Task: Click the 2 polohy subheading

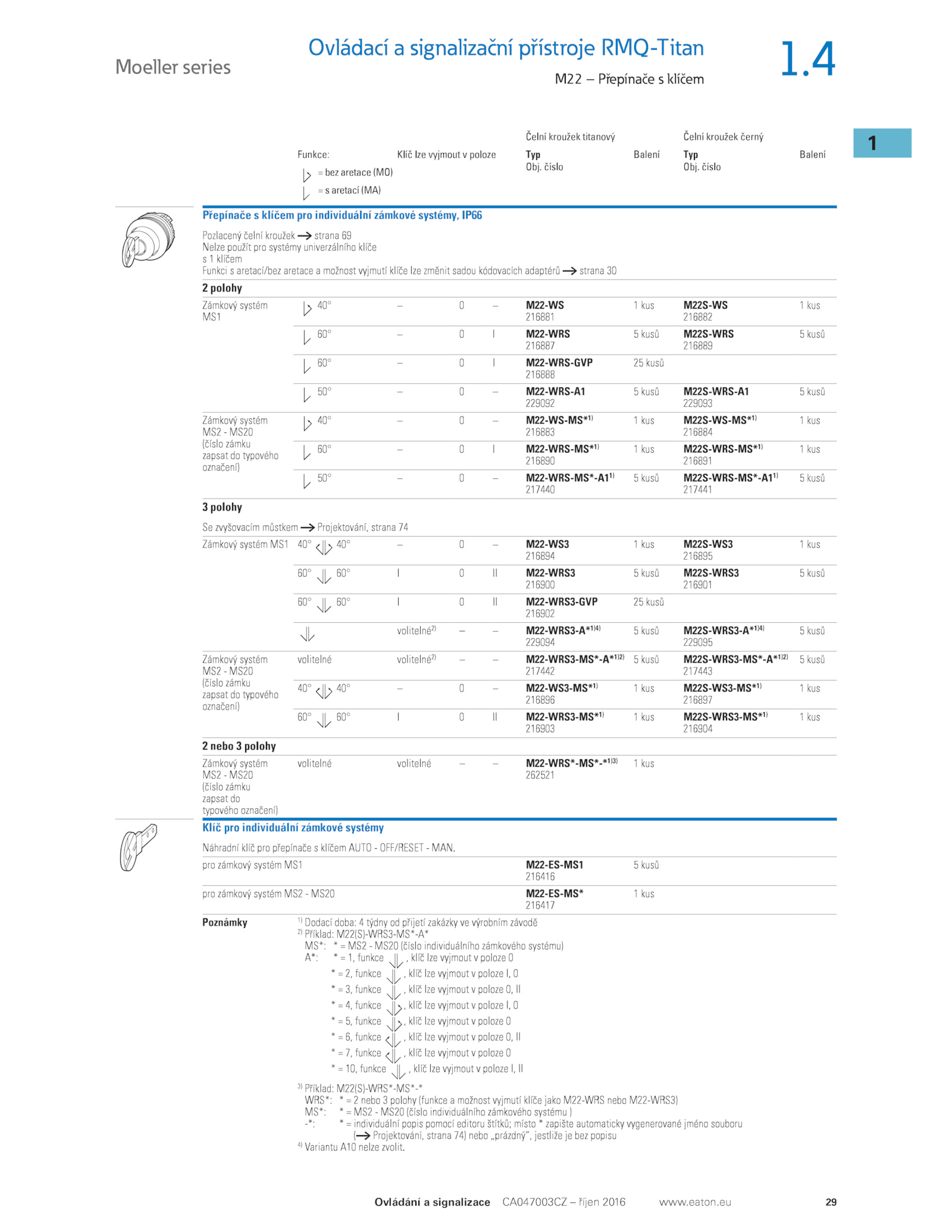Action: click(x=222, y=288)
